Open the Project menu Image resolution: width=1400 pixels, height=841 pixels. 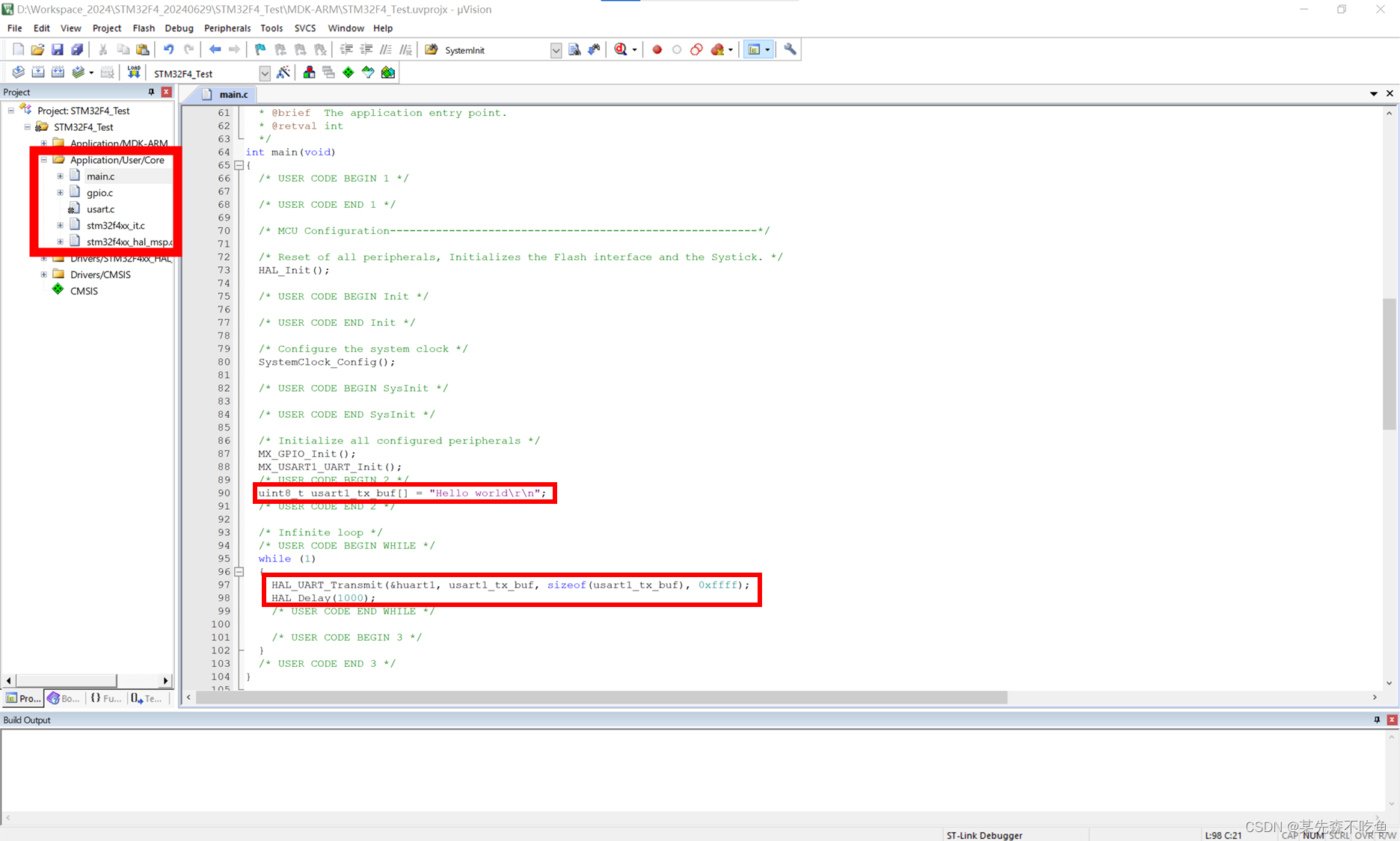click(106, 28)
